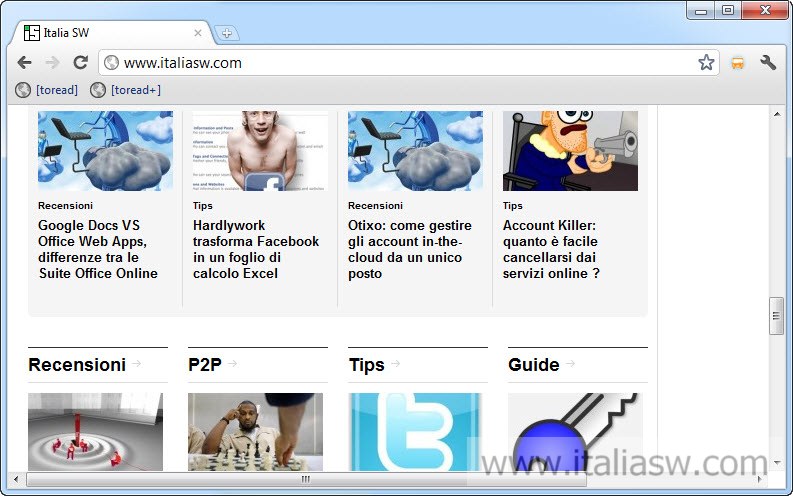Click globe icon beside [toread] bookmark

click(23, 90)
